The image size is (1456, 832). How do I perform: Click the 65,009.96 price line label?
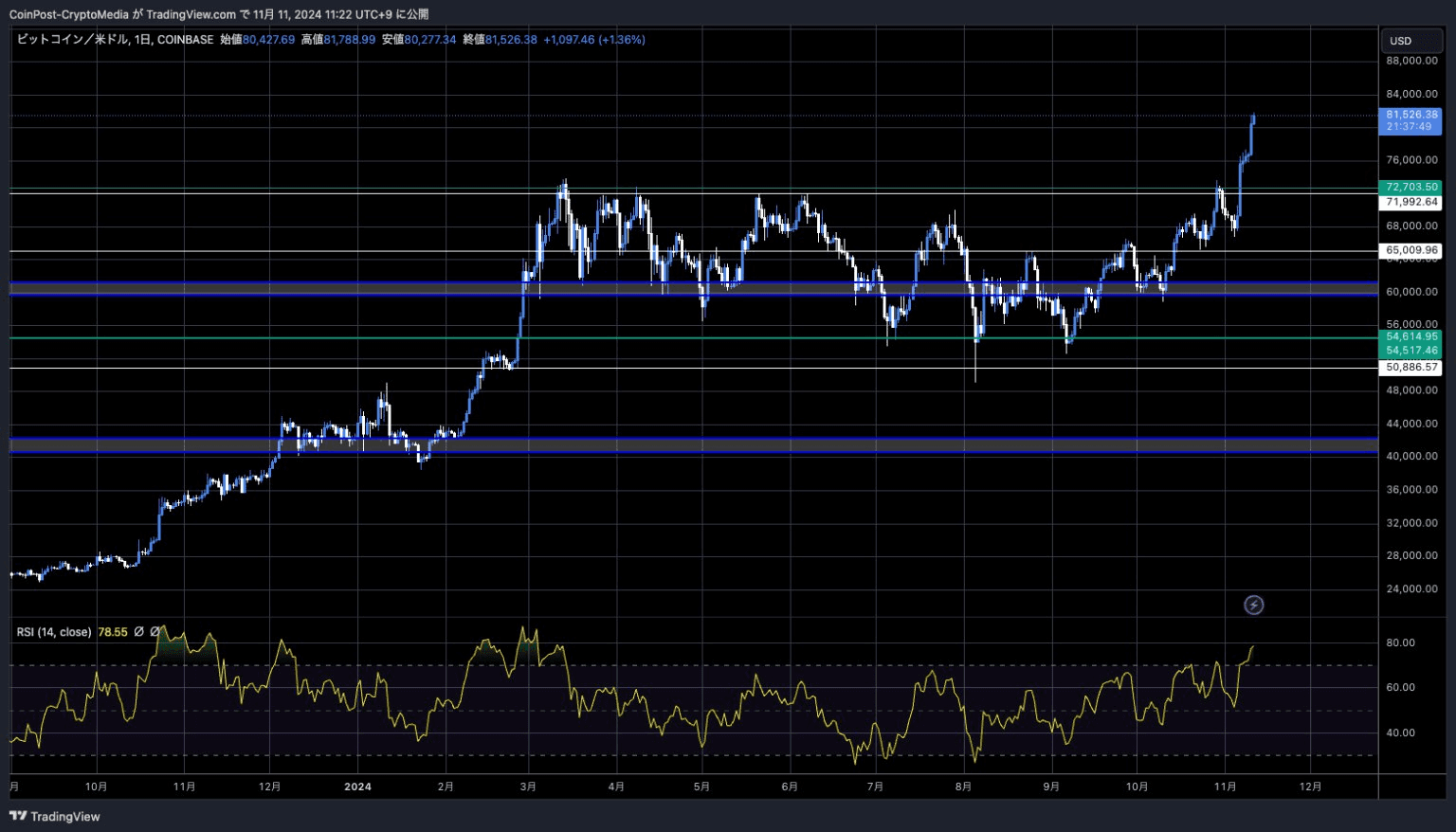[x=1410, y=251]
